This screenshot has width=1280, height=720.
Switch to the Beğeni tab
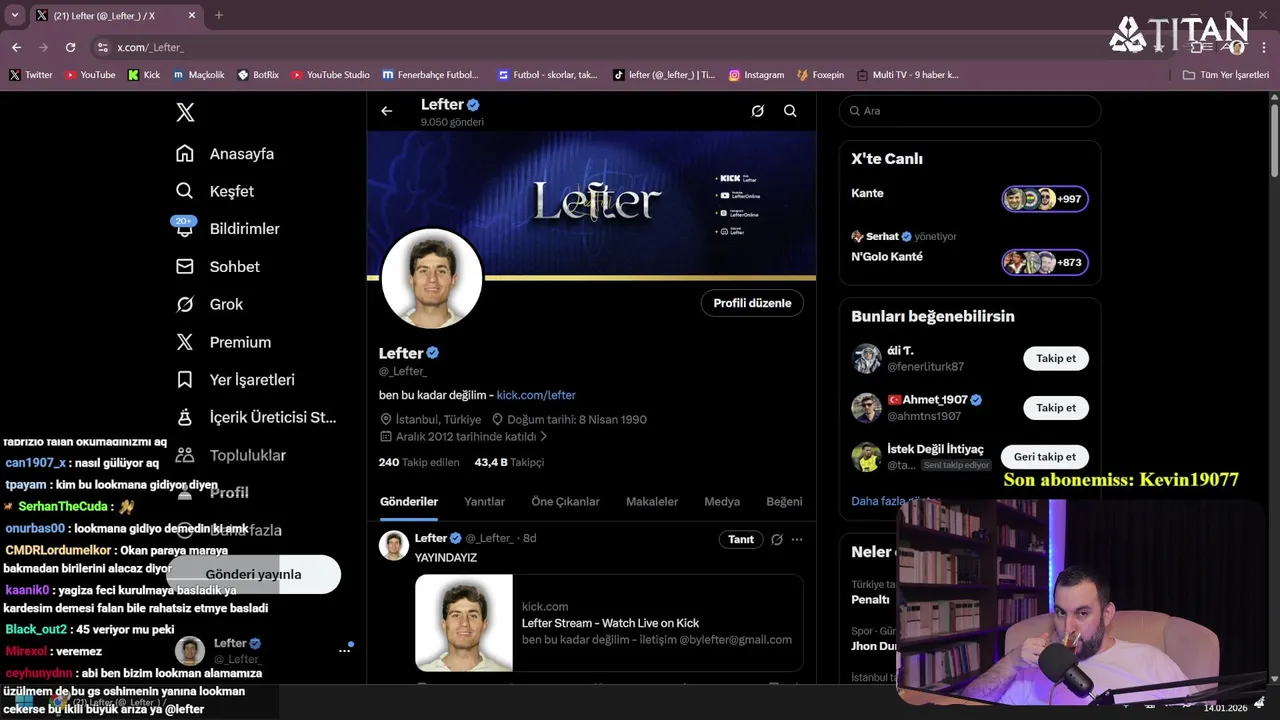(784, 502)
